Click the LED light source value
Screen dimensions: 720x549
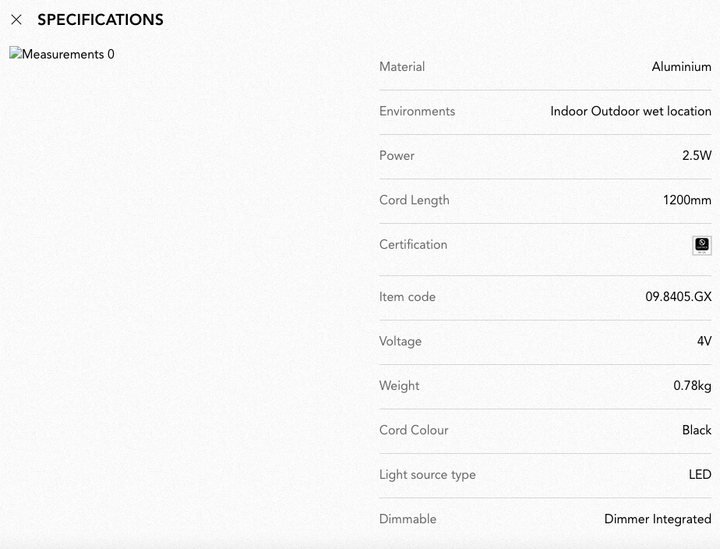pos(700,475)
